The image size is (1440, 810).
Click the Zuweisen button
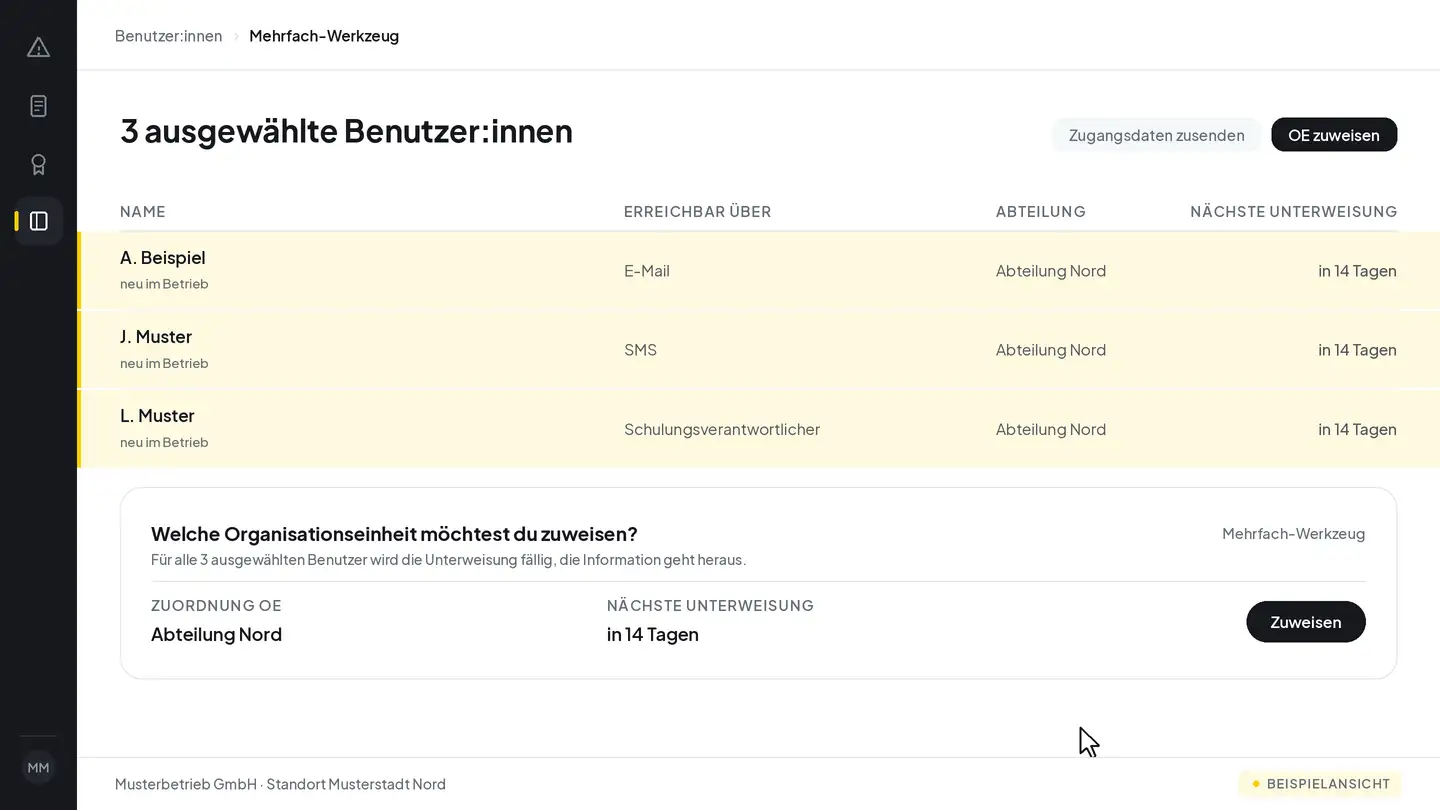[1305, 622]
